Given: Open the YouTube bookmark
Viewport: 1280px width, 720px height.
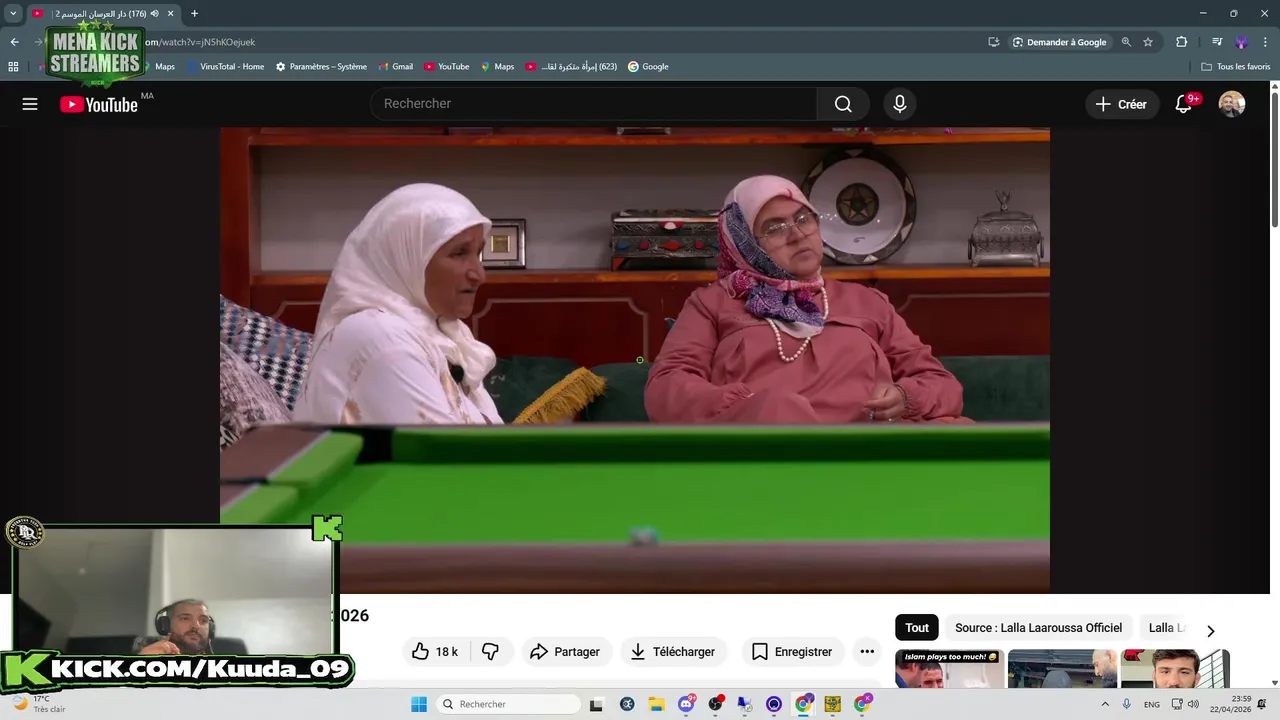Looking at the screenshot, I should click(446, 67).
